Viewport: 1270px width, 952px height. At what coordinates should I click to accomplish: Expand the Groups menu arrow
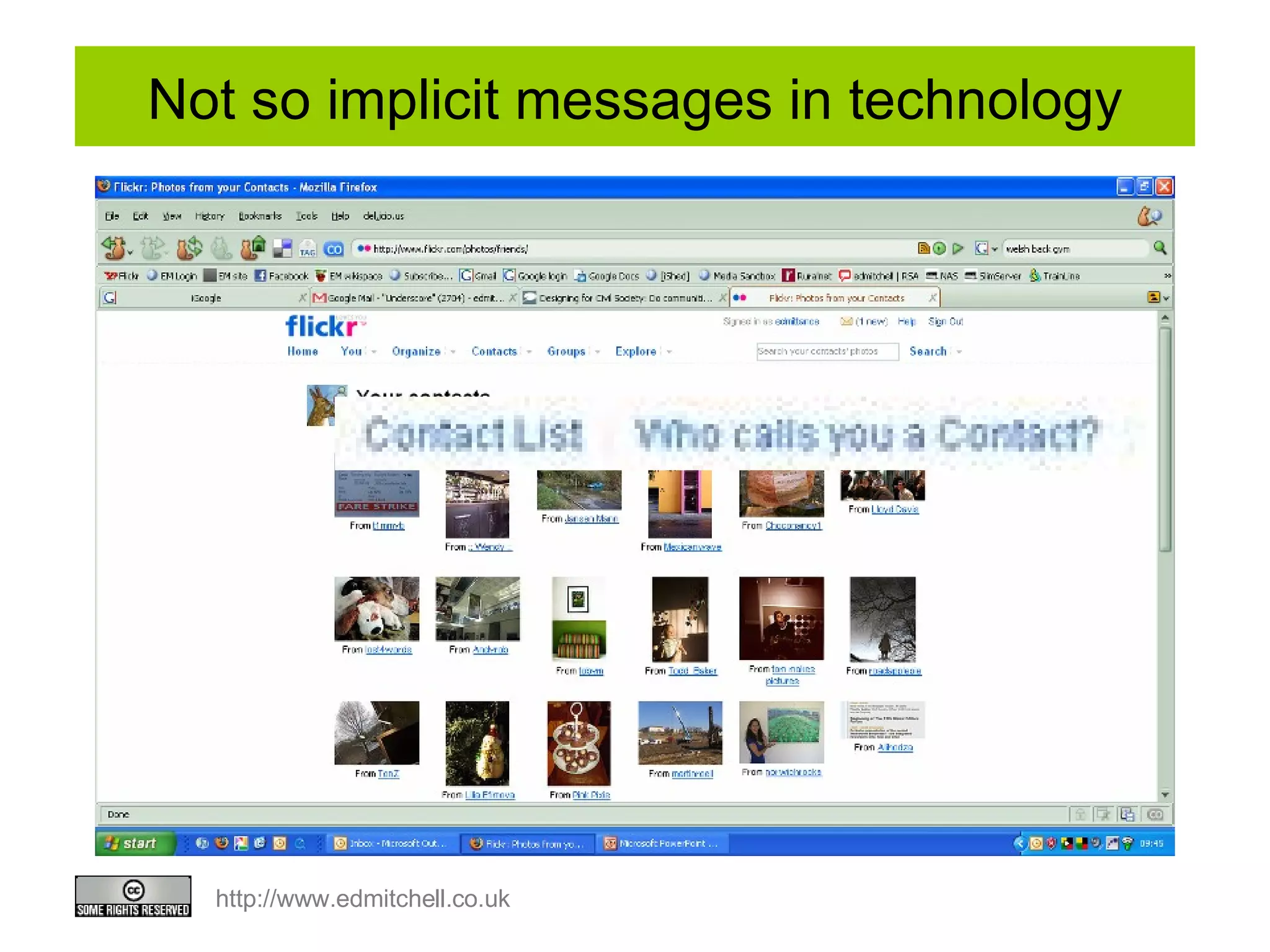[597, 352]
